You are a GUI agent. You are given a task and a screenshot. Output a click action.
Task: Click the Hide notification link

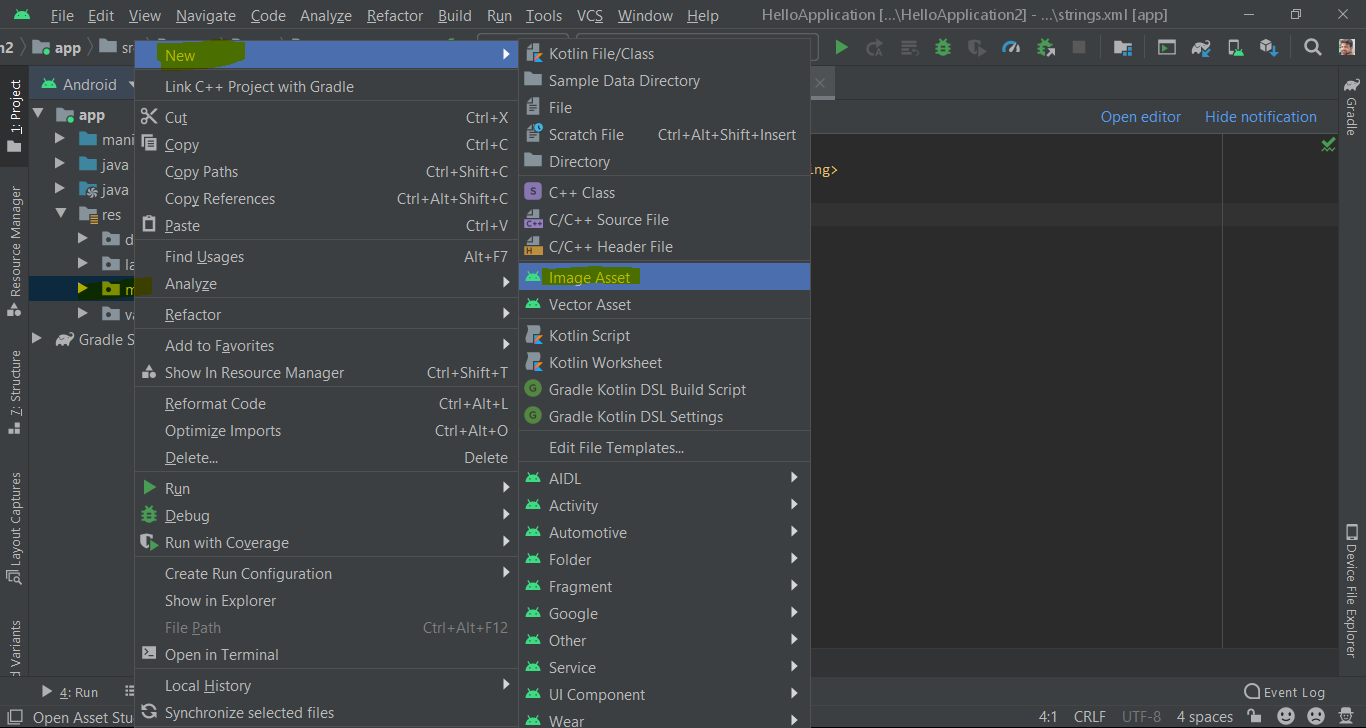(1260, 116)
